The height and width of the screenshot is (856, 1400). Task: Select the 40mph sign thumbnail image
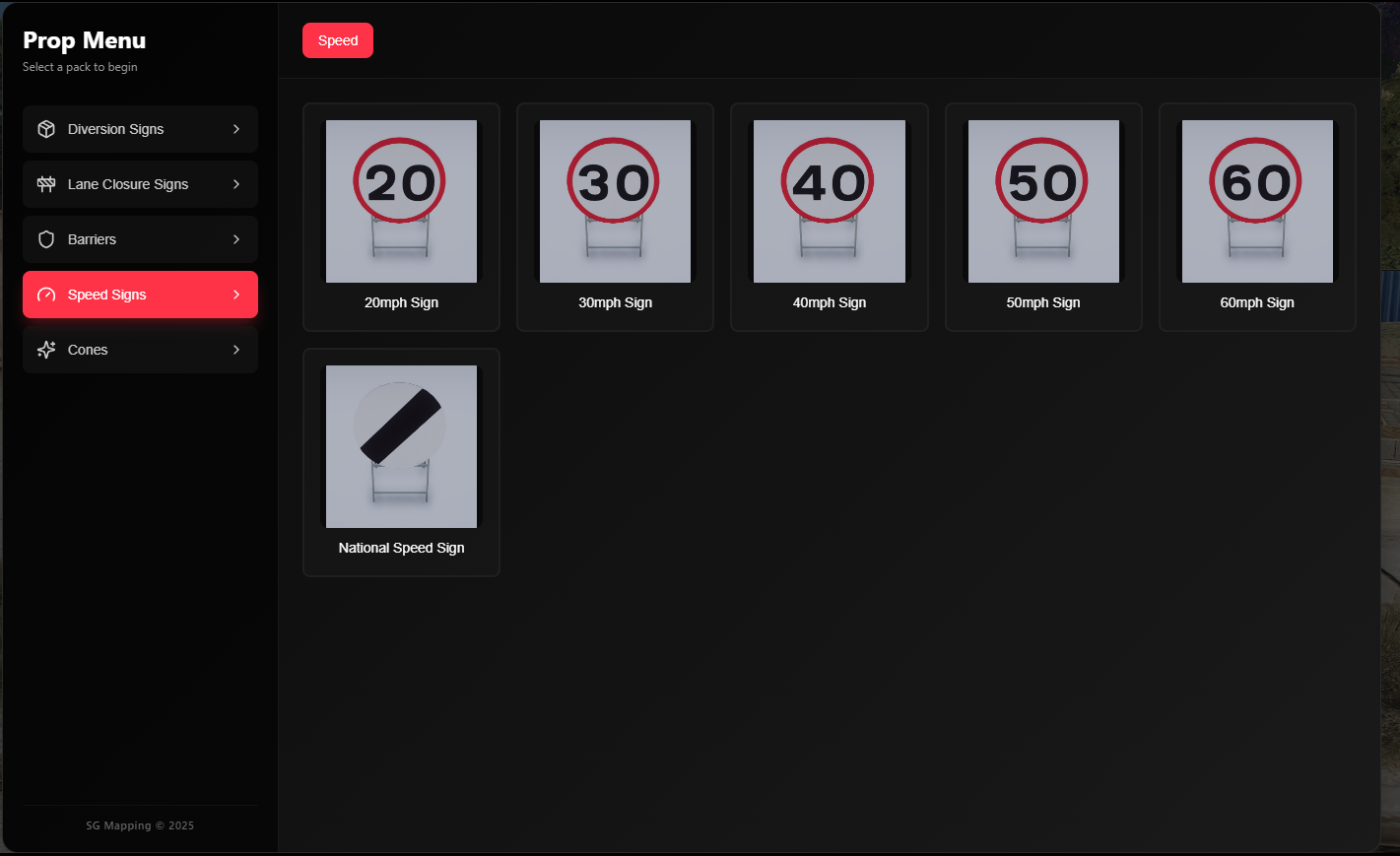click(x=830, y=201)
